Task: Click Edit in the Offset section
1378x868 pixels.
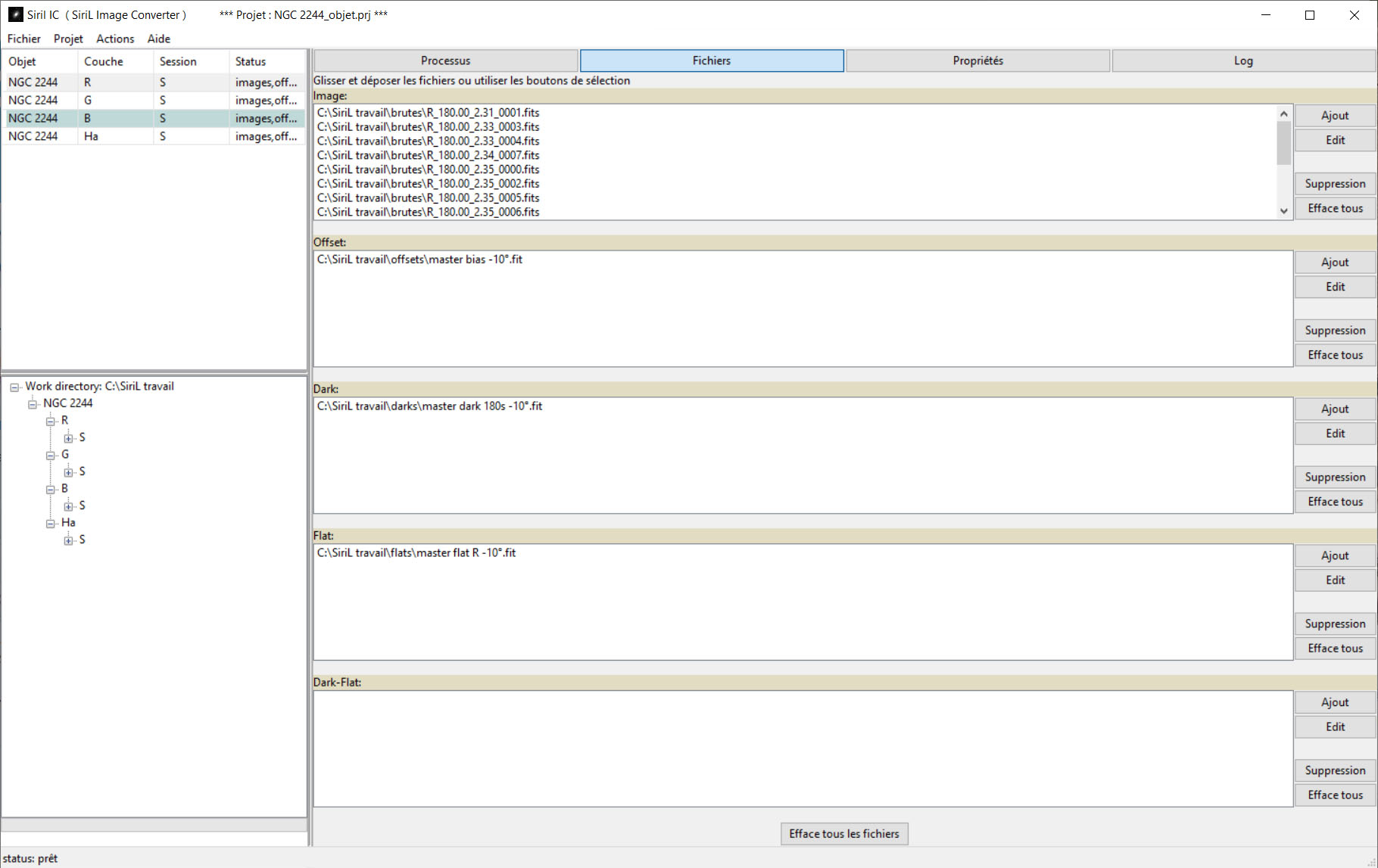Action: click(x=1335, y=287)
